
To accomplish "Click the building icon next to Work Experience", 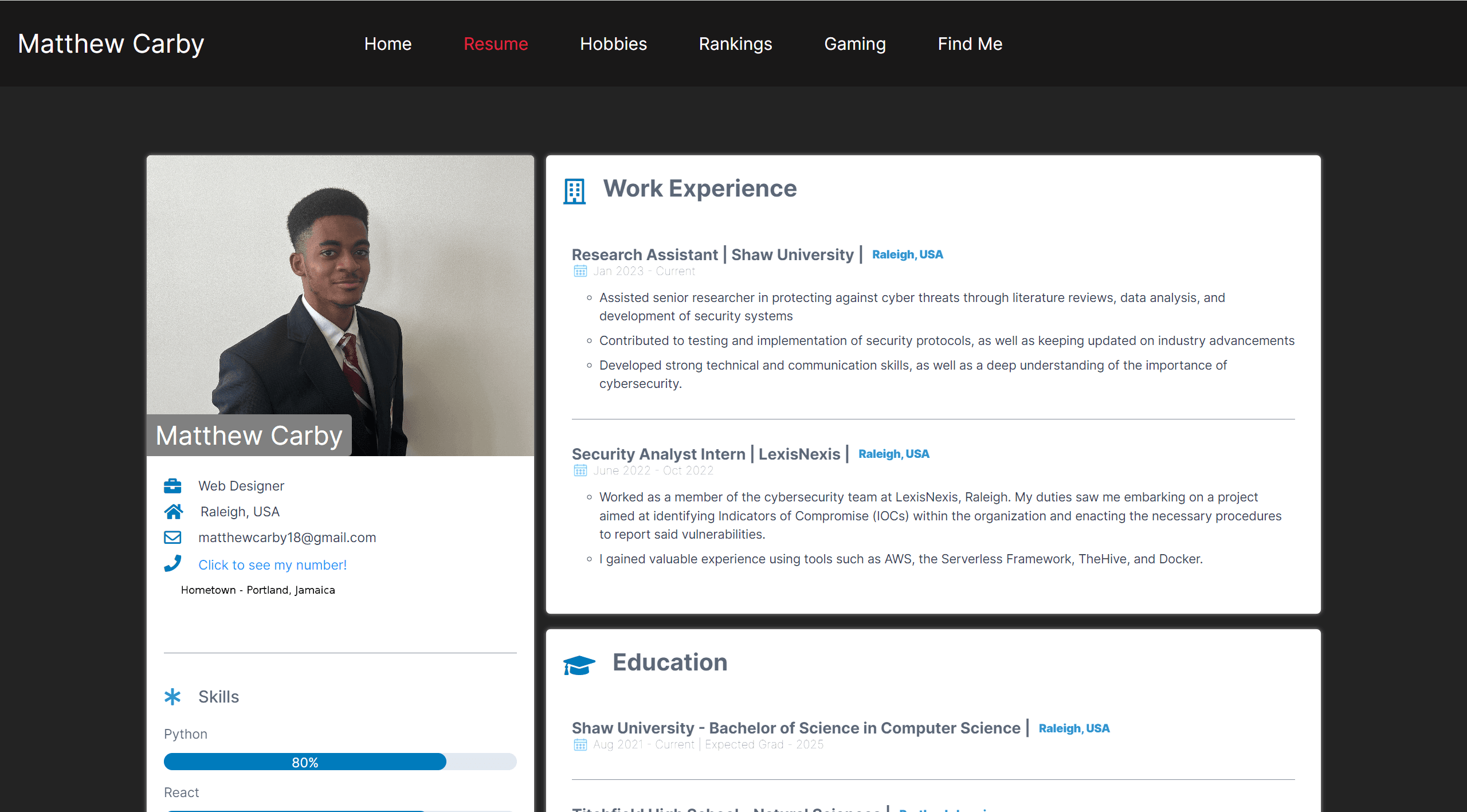I will point(575,191).
